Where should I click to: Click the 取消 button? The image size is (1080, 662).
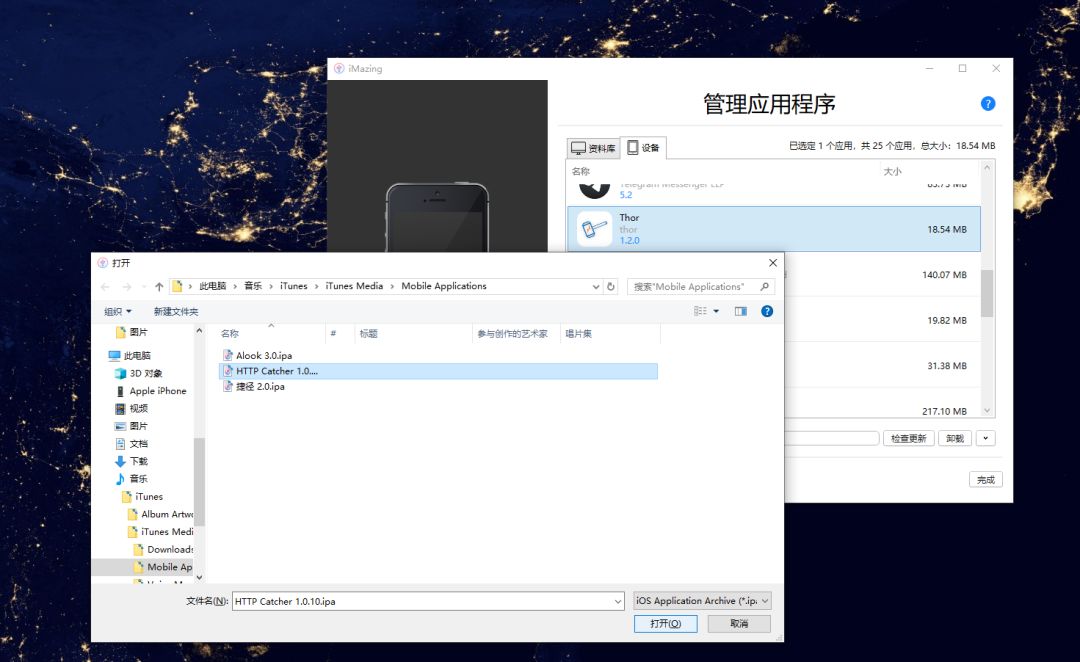tap(739, 623)
